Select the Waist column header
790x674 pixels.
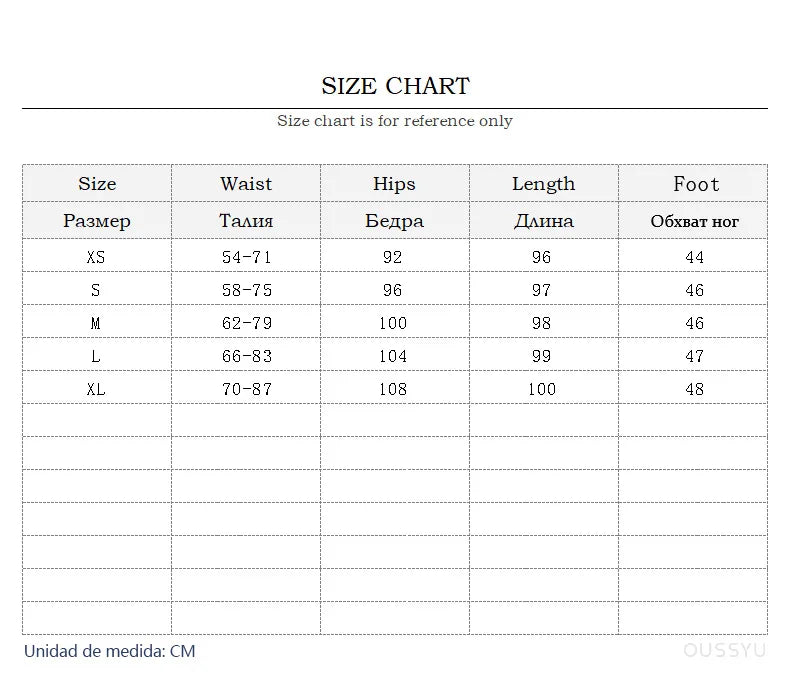pos(246,183)
